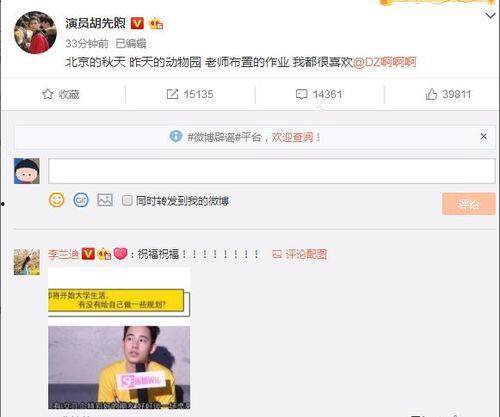The height and width of the screenshot is (417, 500).
Task: Open the emoji picker smiley icon
Action: pyautogui.click(x=57, y=200)
